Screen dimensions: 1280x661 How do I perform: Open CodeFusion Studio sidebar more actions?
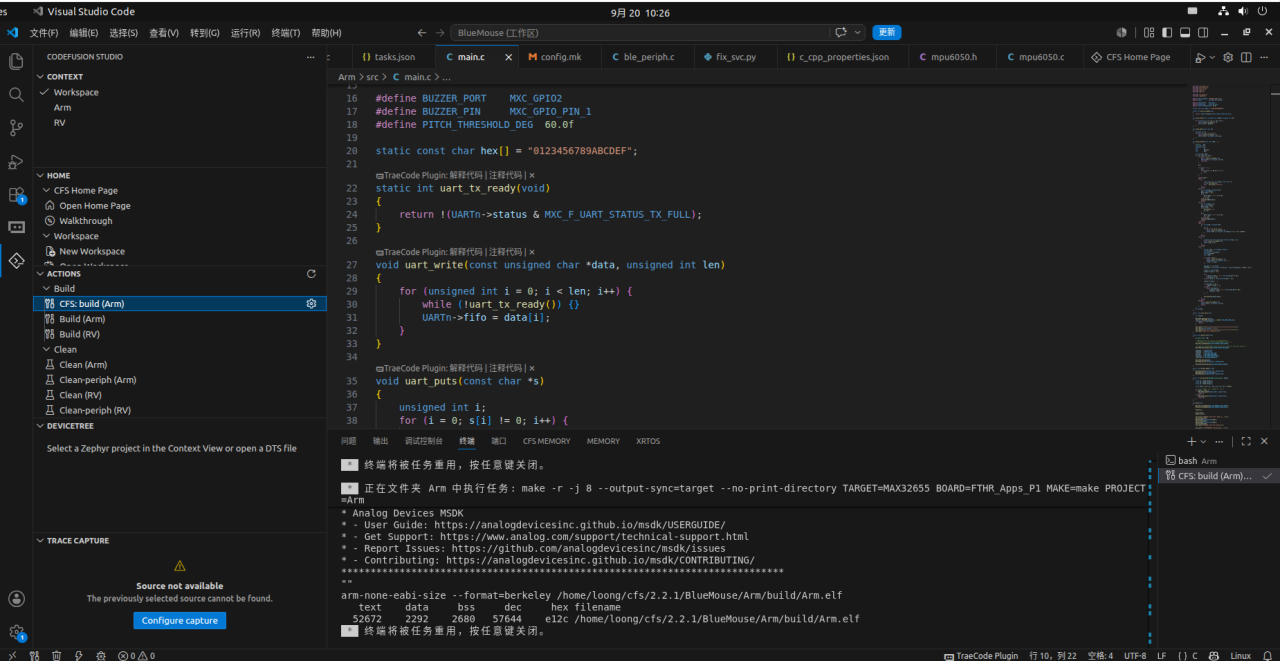click(310, 57)
